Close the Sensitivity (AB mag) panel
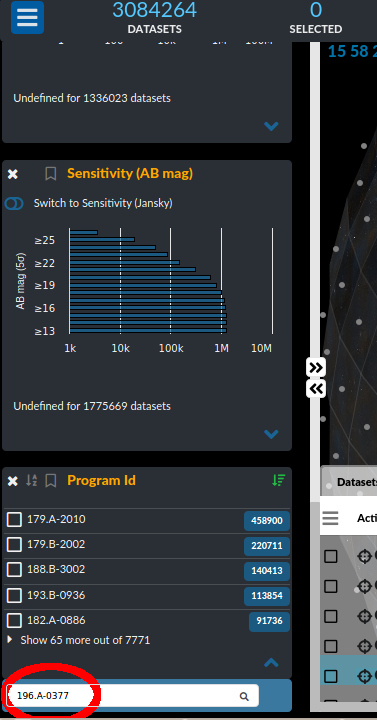377x720 pixels. point(13,174)
